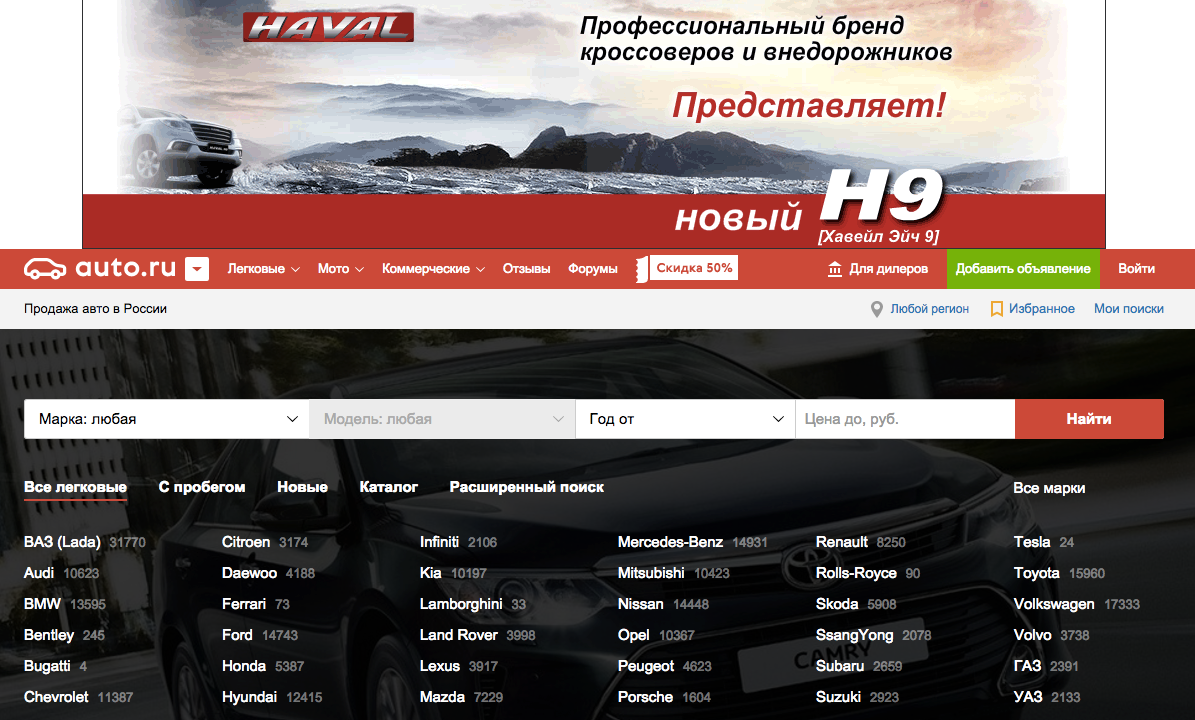1195x720 pixels.
Task: Click the Войти login link
Action: click(x=1136, y=269)
